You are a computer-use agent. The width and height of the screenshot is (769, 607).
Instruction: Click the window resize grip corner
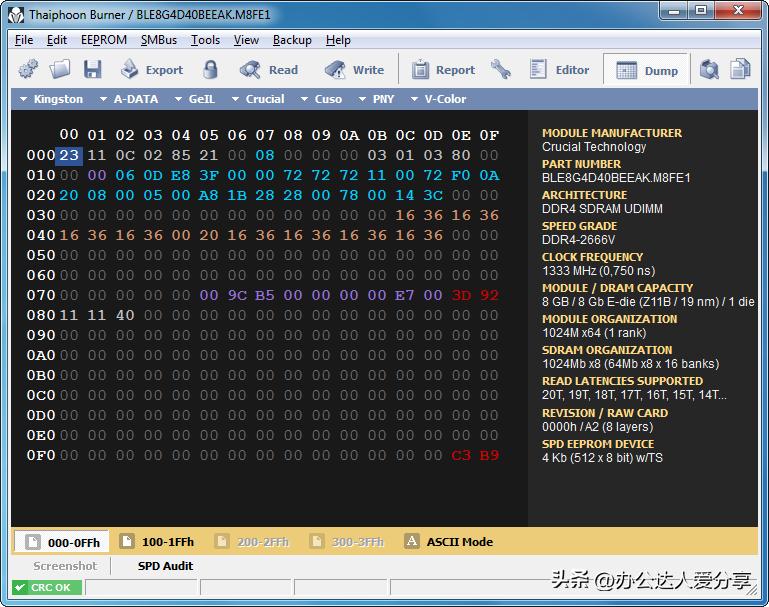pyautogui.click(x=752, y=590)
